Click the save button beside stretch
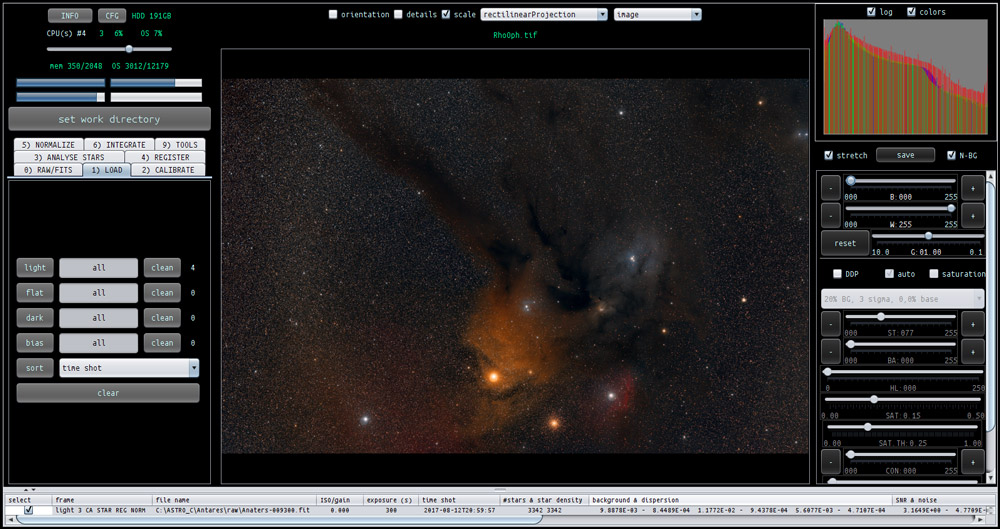The height and width of the screenshot is (529, 1000). point(905,155)
